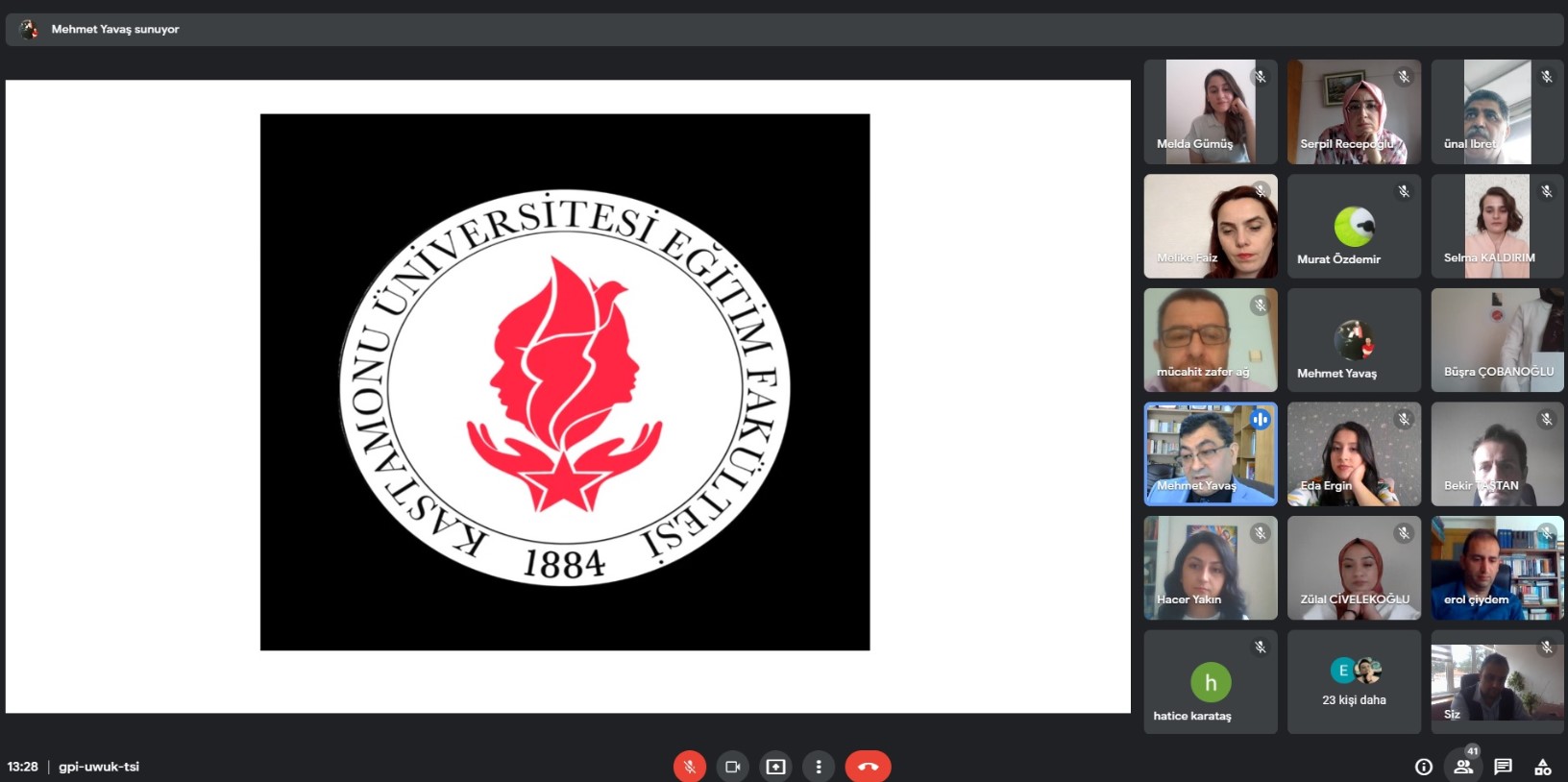
Task: Click the muted mic icon on Melda Gümüş's tile
Action: pyautogui.click(x=1261, y=77)
